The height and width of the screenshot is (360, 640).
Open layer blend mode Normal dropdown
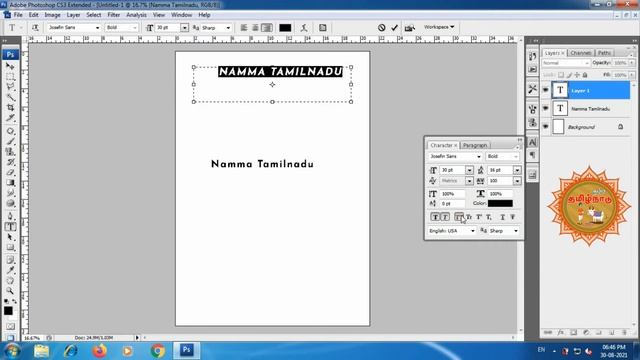click(566, 63)
